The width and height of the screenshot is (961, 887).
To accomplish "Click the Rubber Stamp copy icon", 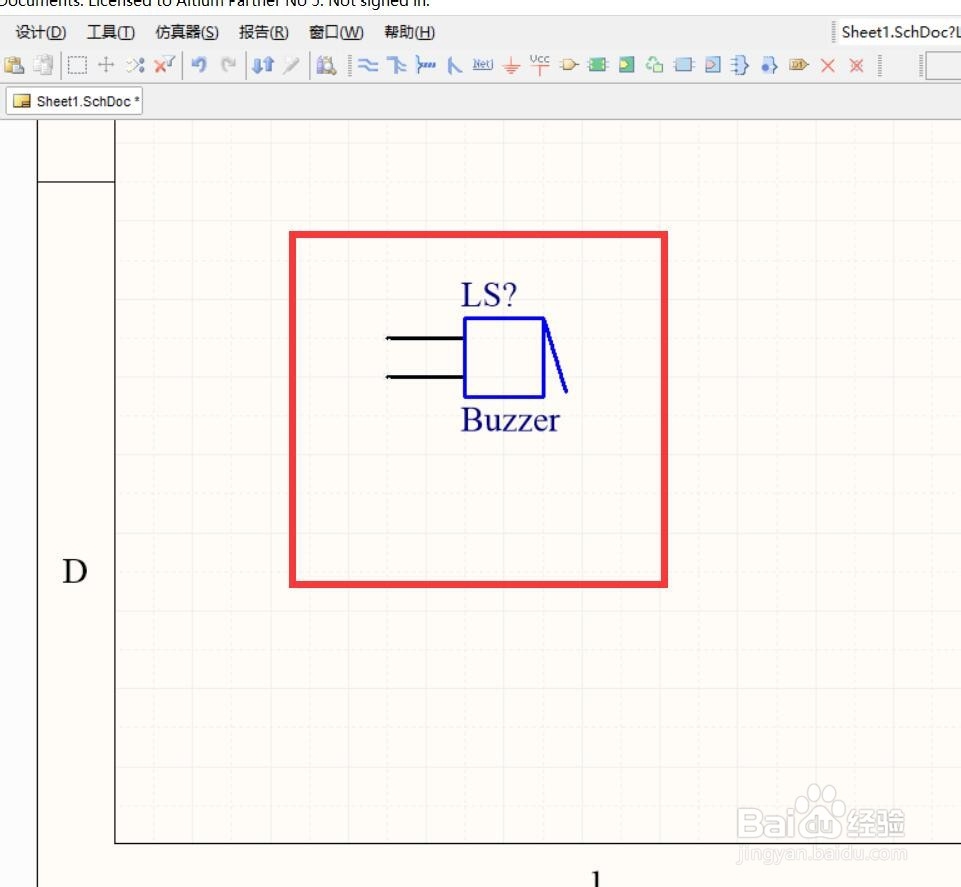I will coord(44,65).
